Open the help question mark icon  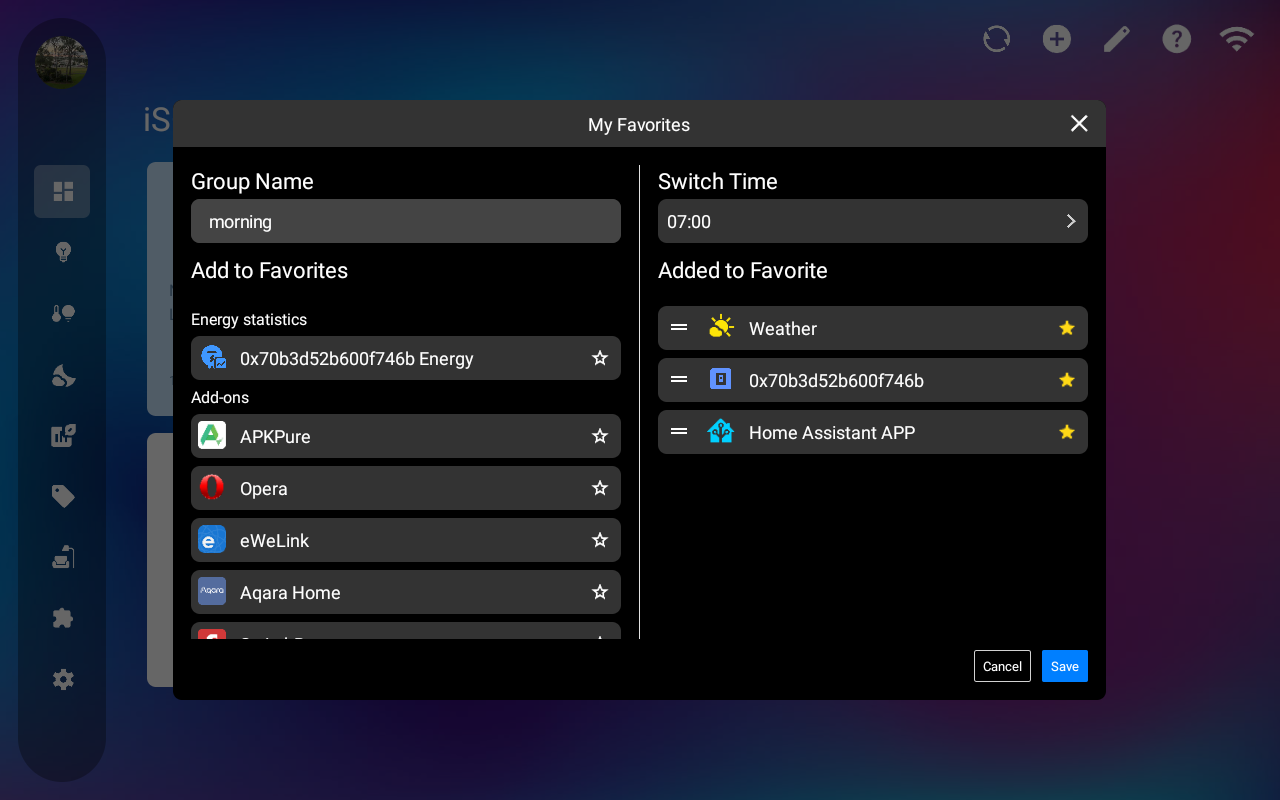(x=1176, y=39)
